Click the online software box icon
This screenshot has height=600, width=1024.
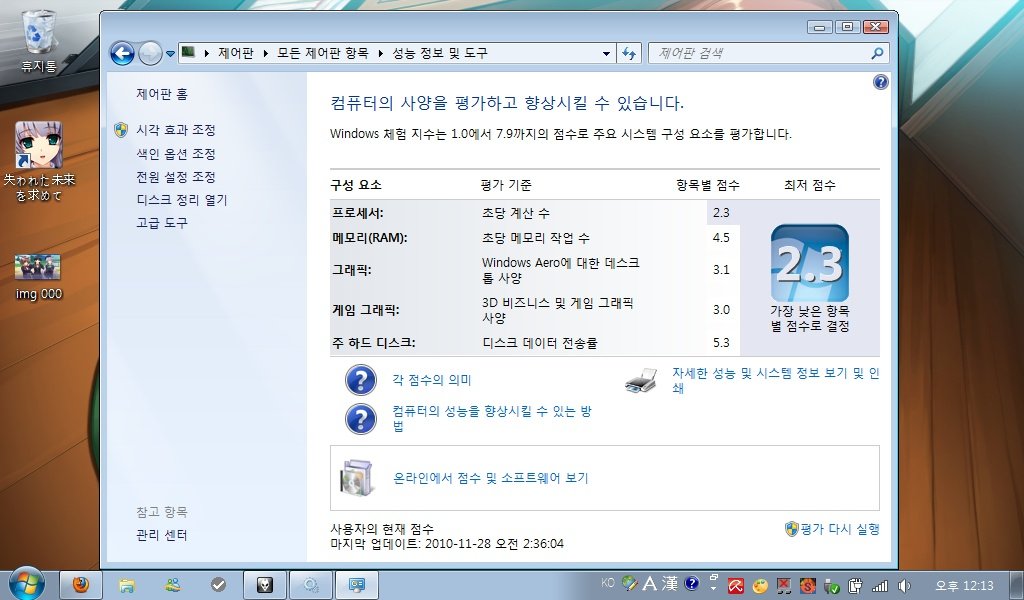pos(355,478)
